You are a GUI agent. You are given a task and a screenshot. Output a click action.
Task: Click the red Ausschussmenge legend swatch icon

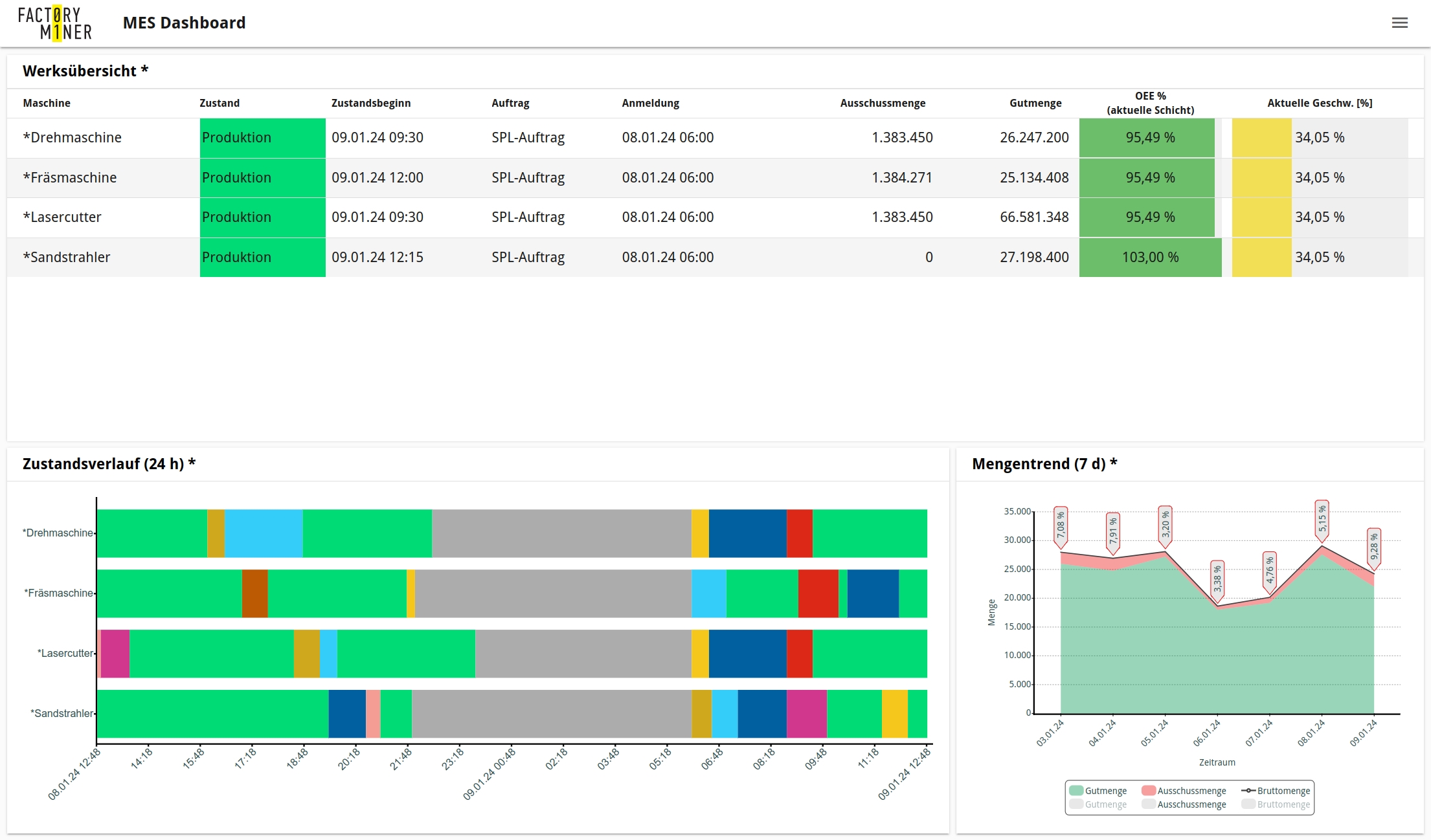click(x=1149, y=790)
